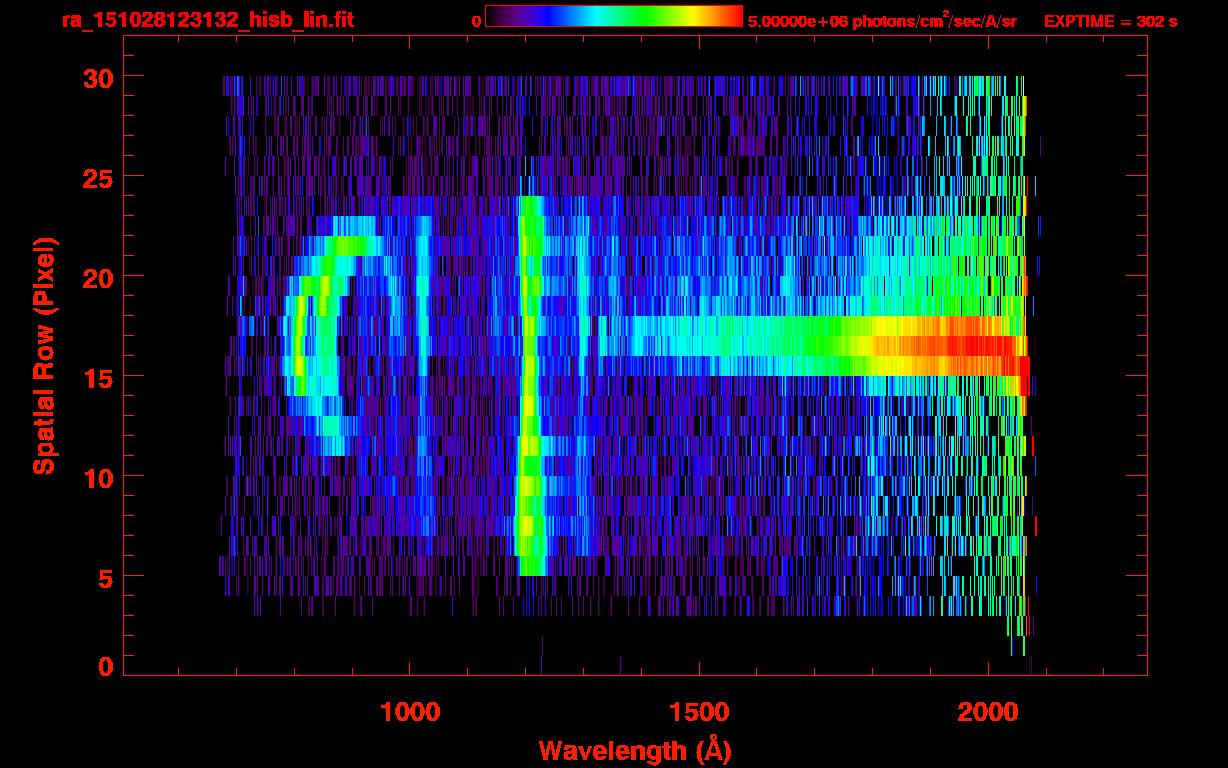Click the colorbar minimum value 0
This screenshot has width=1228, height=768.
click(476, 21)
